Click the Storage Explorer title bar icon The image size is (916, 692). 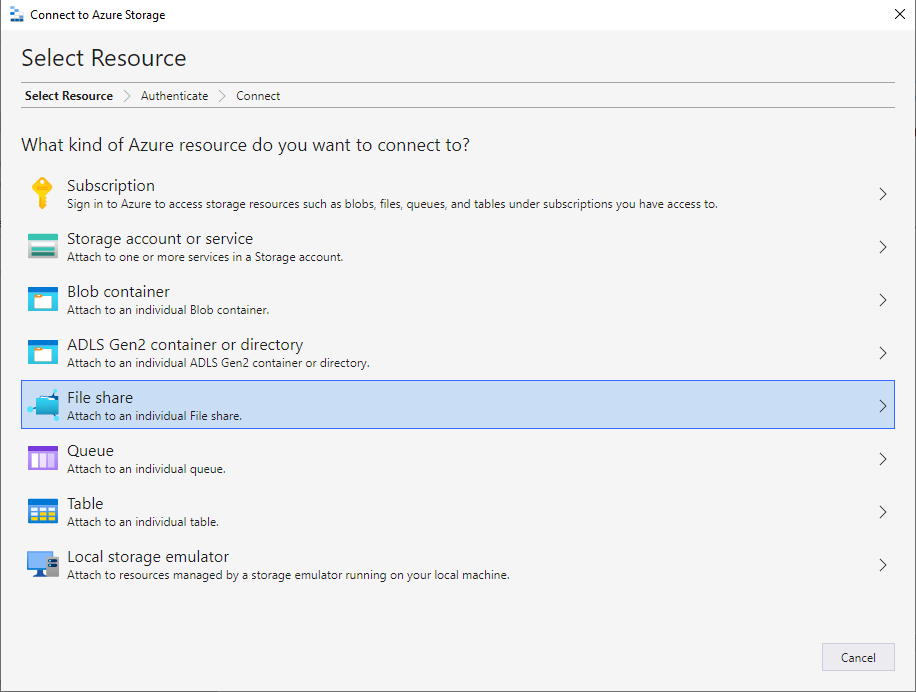[17, 15]
